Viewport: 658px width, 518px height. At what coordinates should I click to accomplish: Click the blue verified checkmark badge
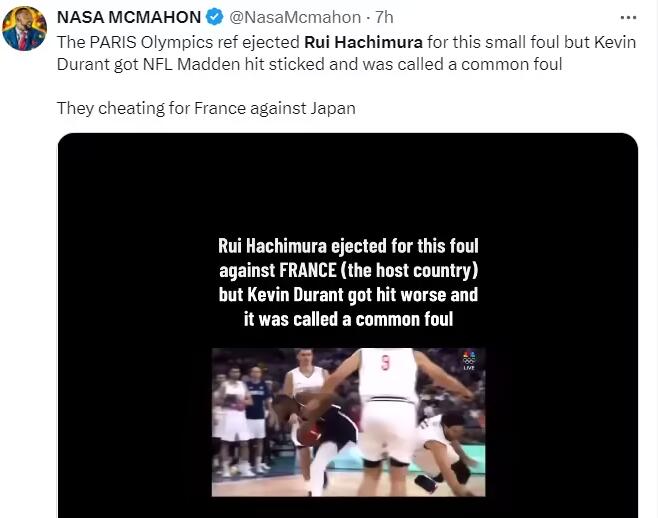tap(215, 17)
